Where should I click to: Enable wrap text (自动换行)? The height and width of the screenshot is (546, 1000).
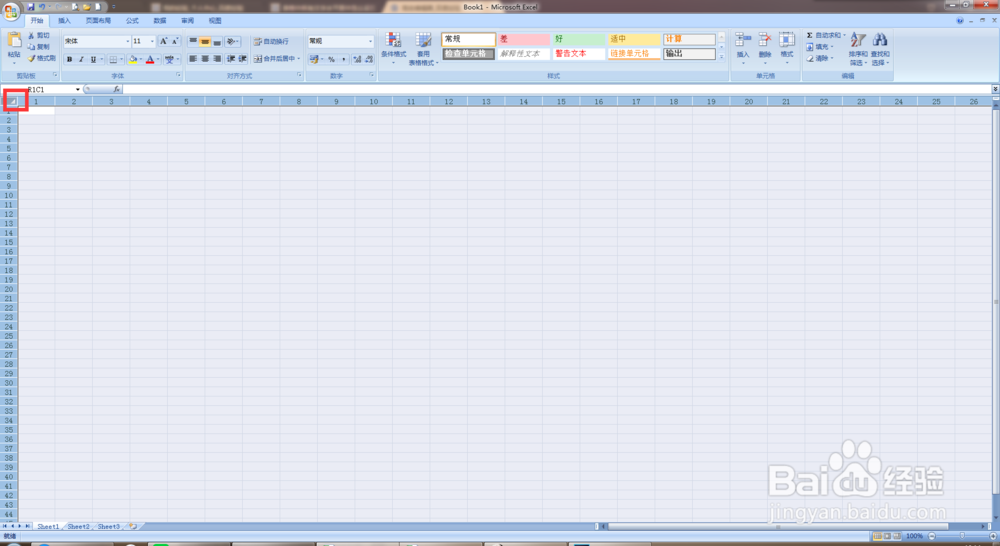click(x=271, y=41)
